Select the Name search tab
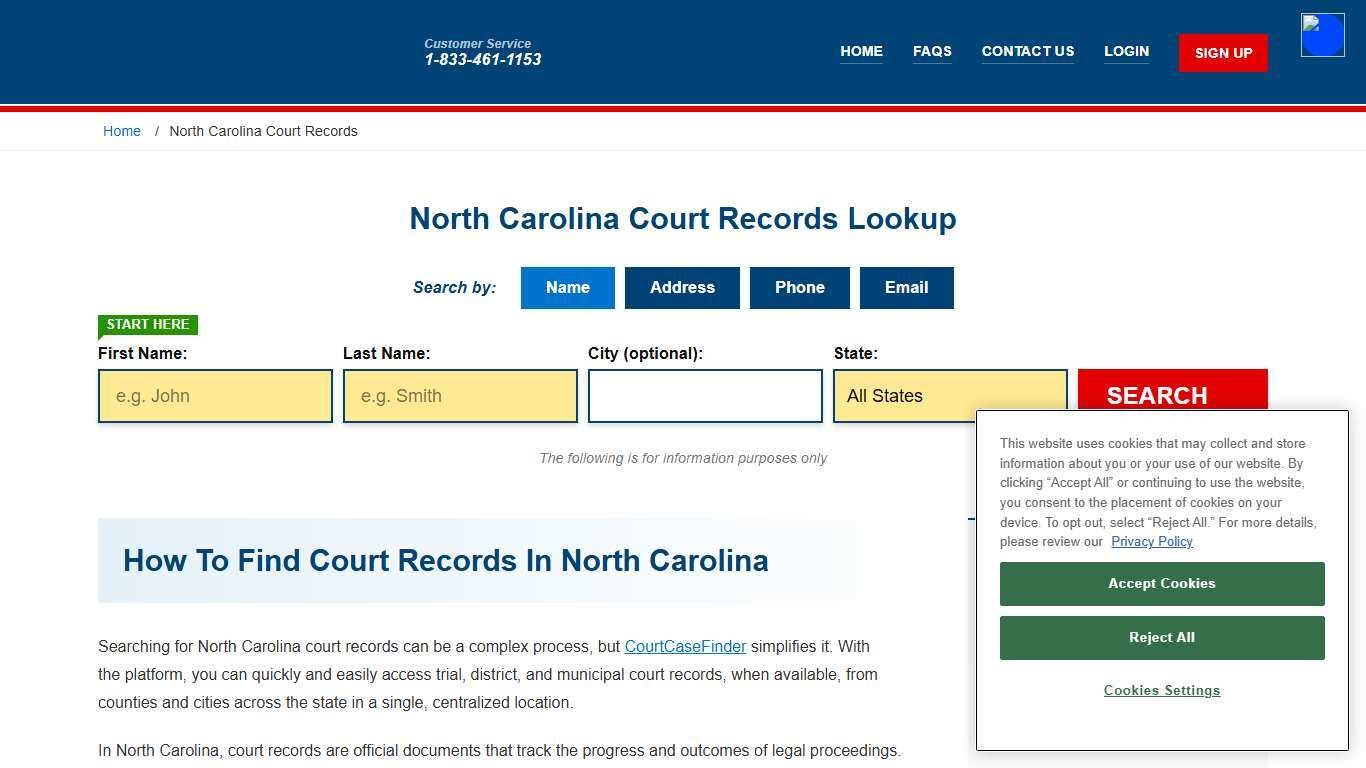1366x768 pixels. pos(567,287)
